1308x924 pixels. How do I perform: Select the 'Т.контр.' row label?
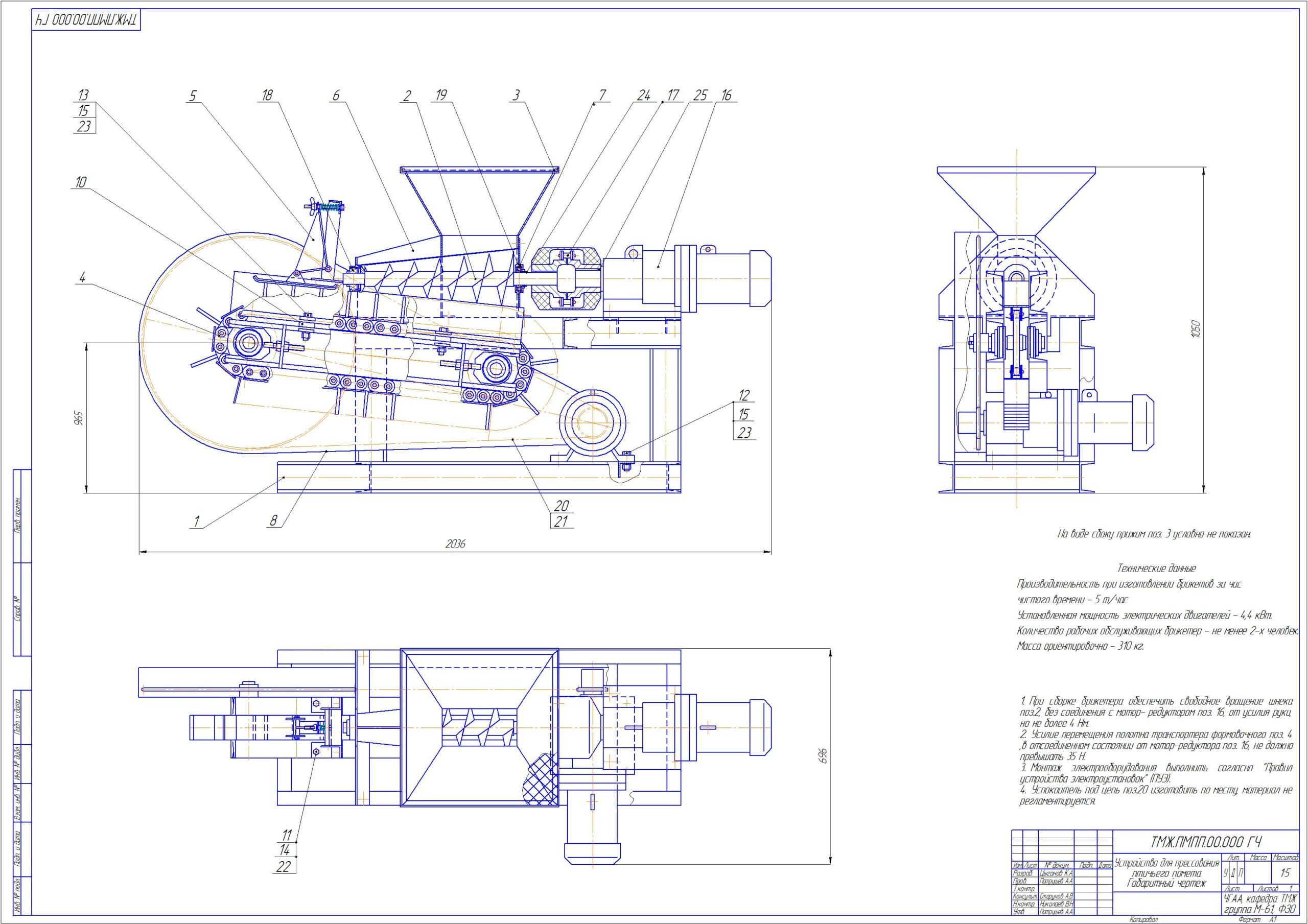click(x=1025, y=889)
